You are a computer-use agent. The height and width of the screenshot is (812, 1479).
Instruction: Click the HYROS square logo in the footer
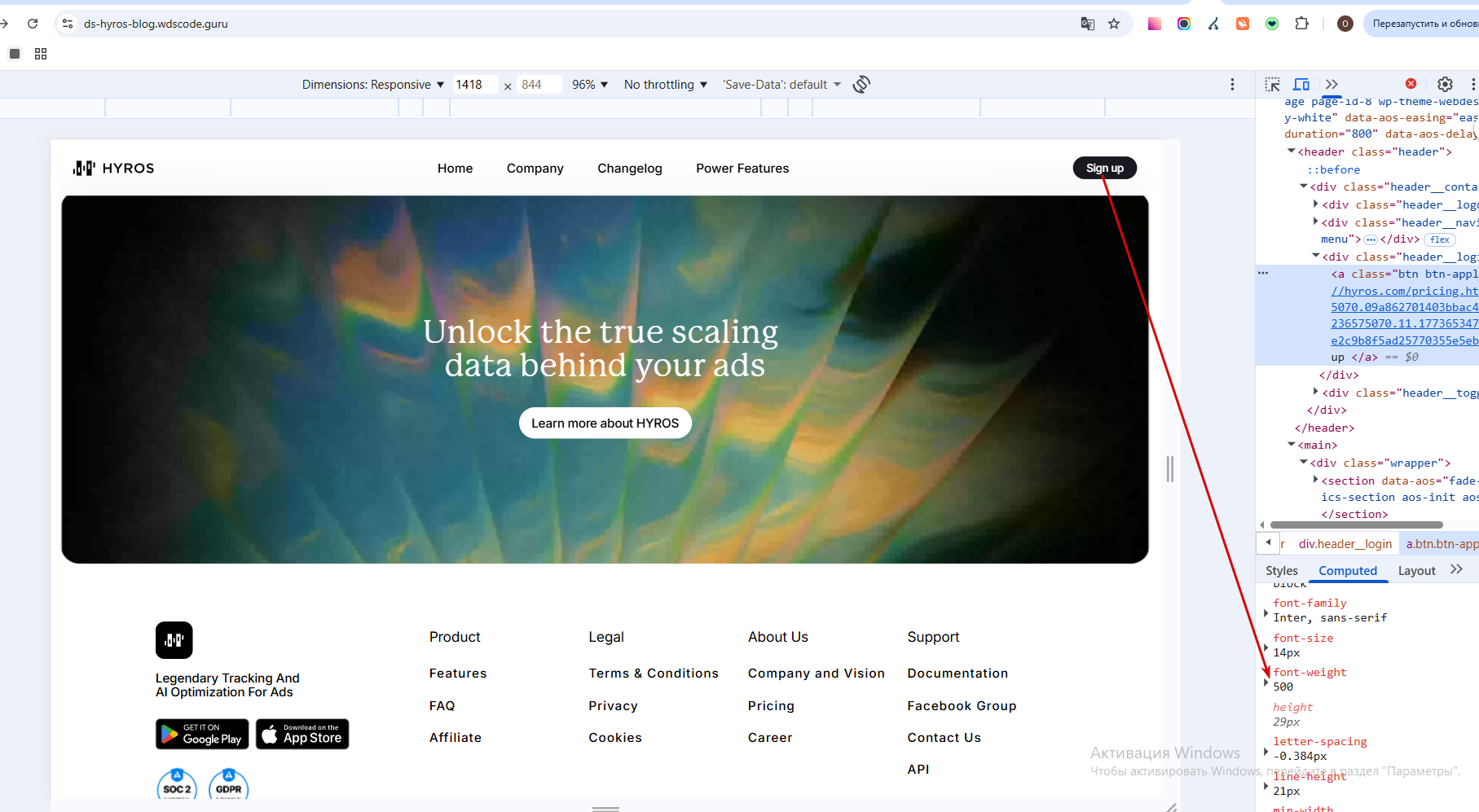(174, 640)
